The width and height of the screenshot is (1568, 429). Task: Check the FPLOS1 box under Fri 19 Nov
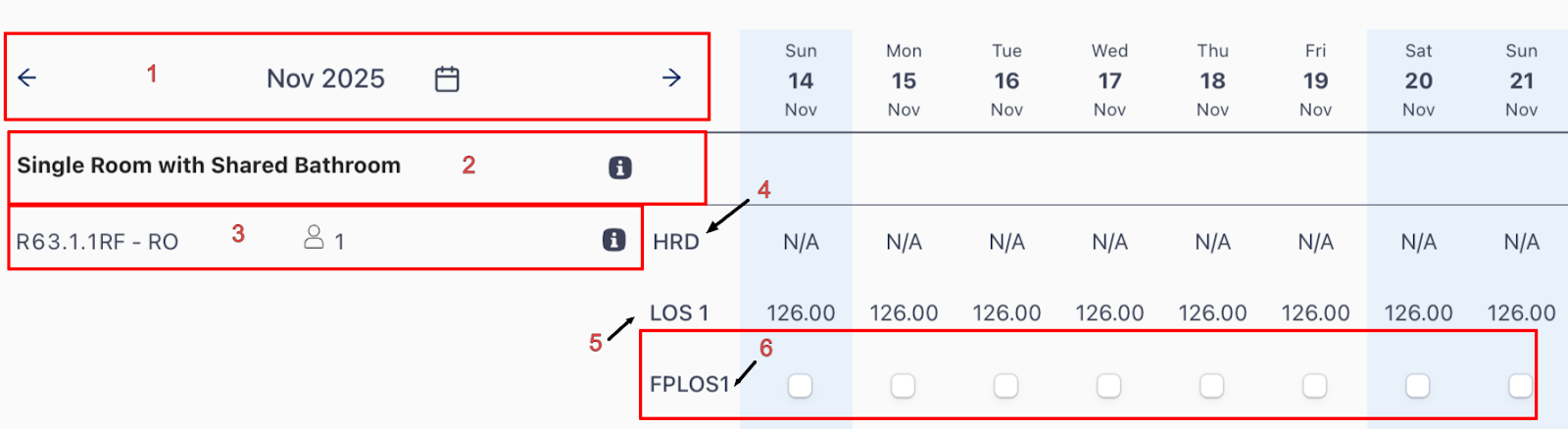[1314, 386]
